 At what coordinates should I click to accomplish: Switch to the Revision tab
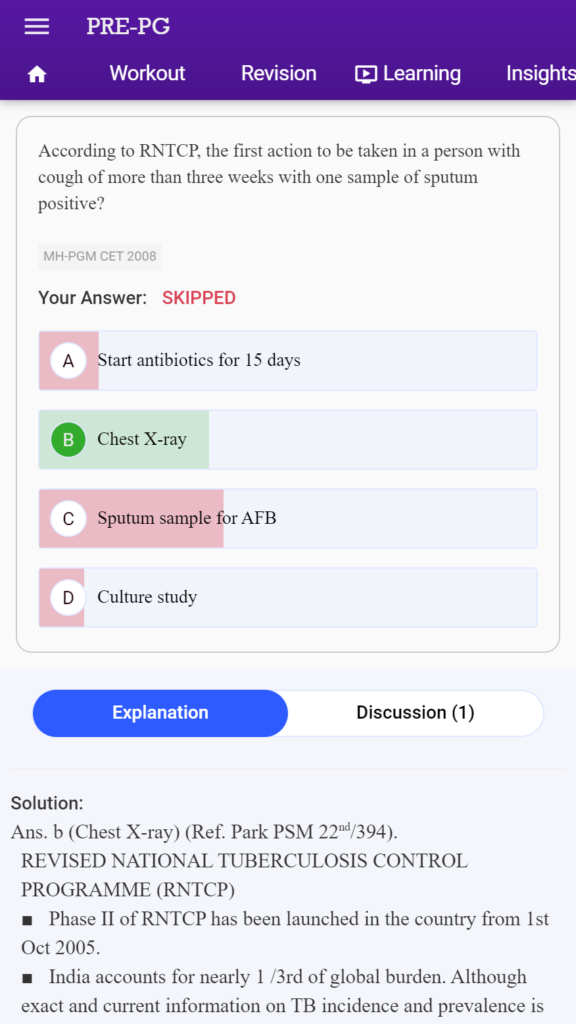point(278,73)
